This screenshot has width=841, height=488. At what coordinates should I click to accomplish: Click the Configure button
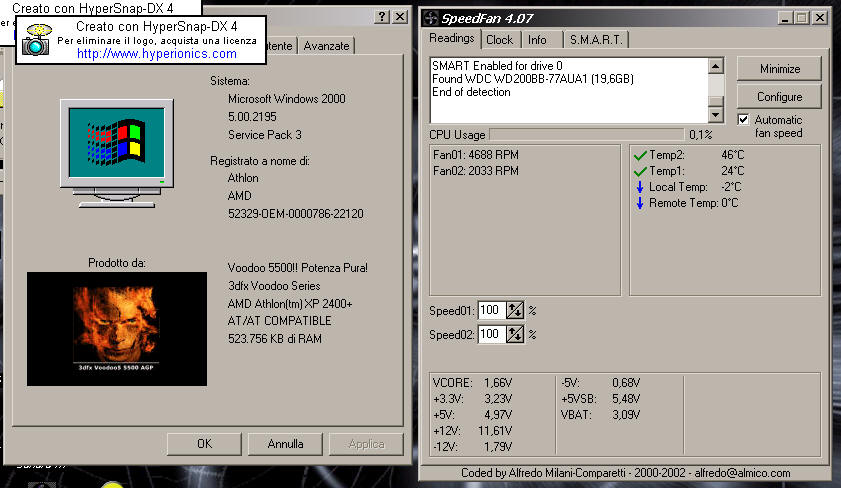pos(779,97)
